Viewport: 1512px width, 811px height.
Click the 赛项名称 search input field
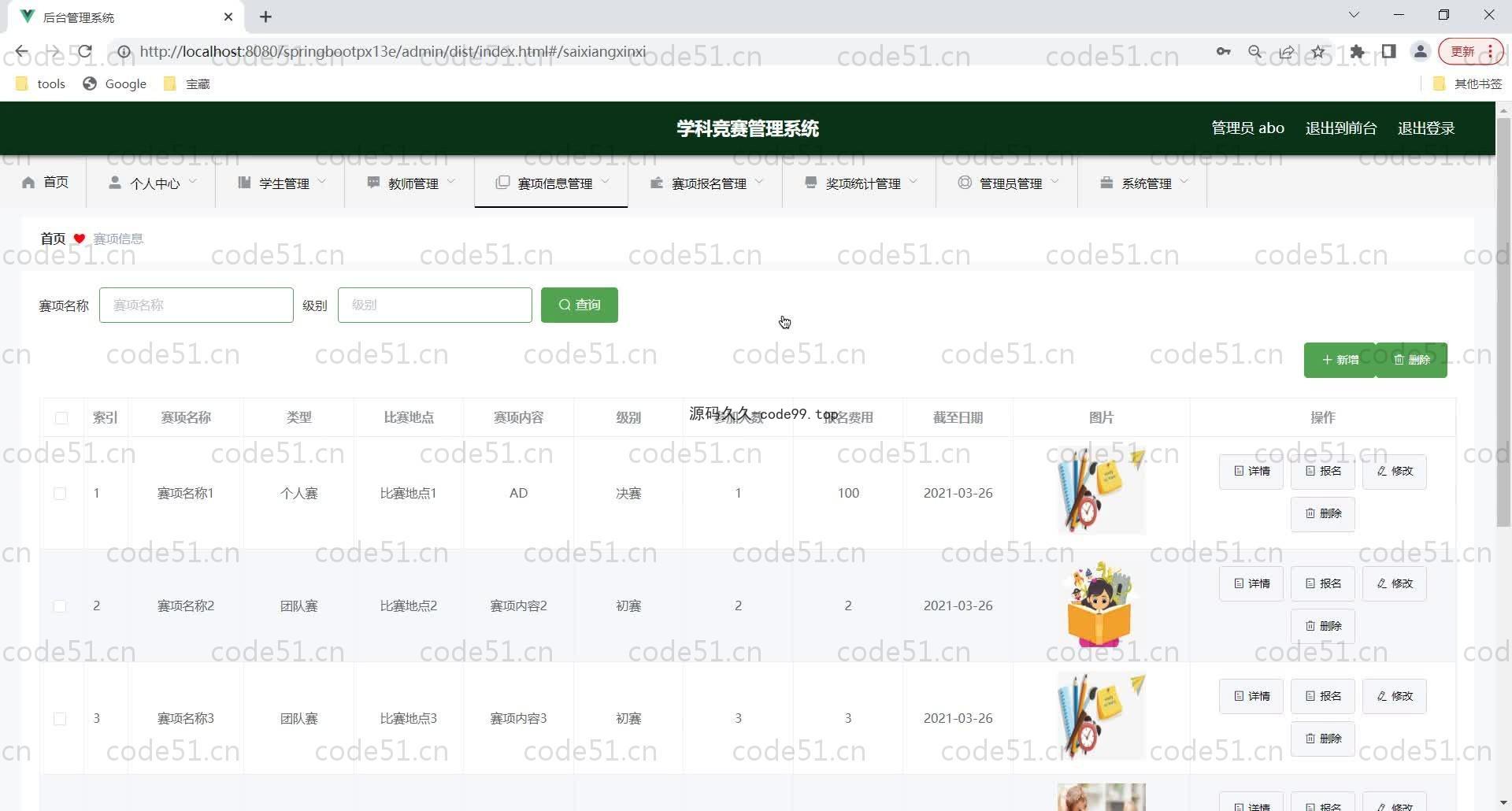tap(196, 306)
